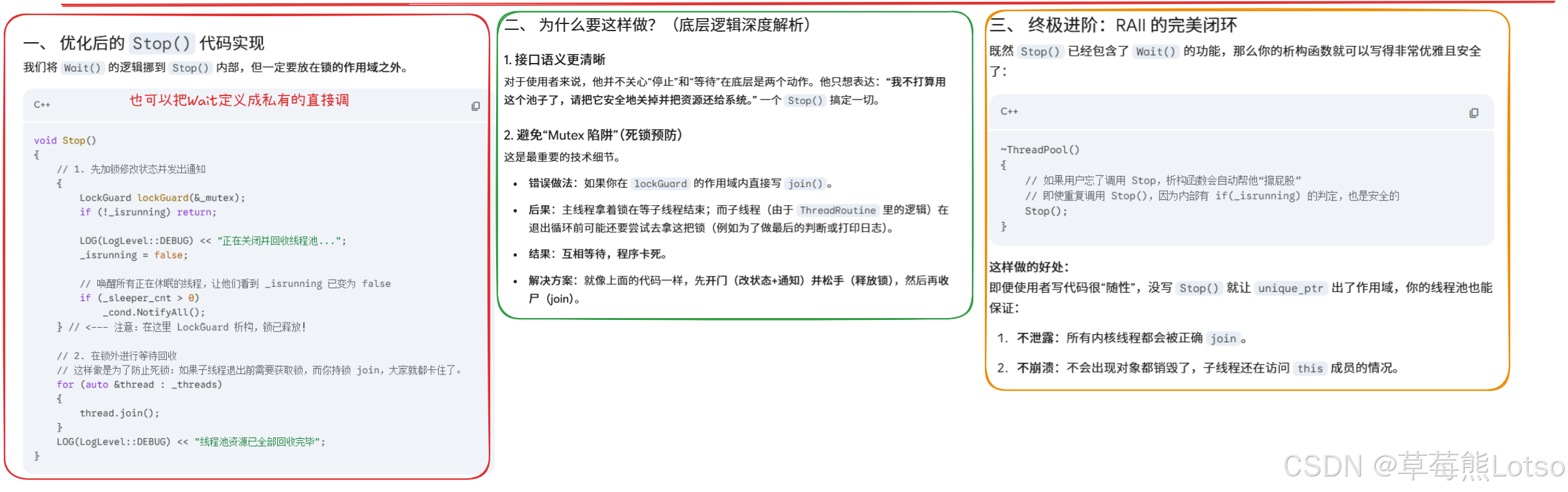The image size is (1568, 492).
Task: Click the '_cond.NotifyAll();' code line
Action: point(154,312)
